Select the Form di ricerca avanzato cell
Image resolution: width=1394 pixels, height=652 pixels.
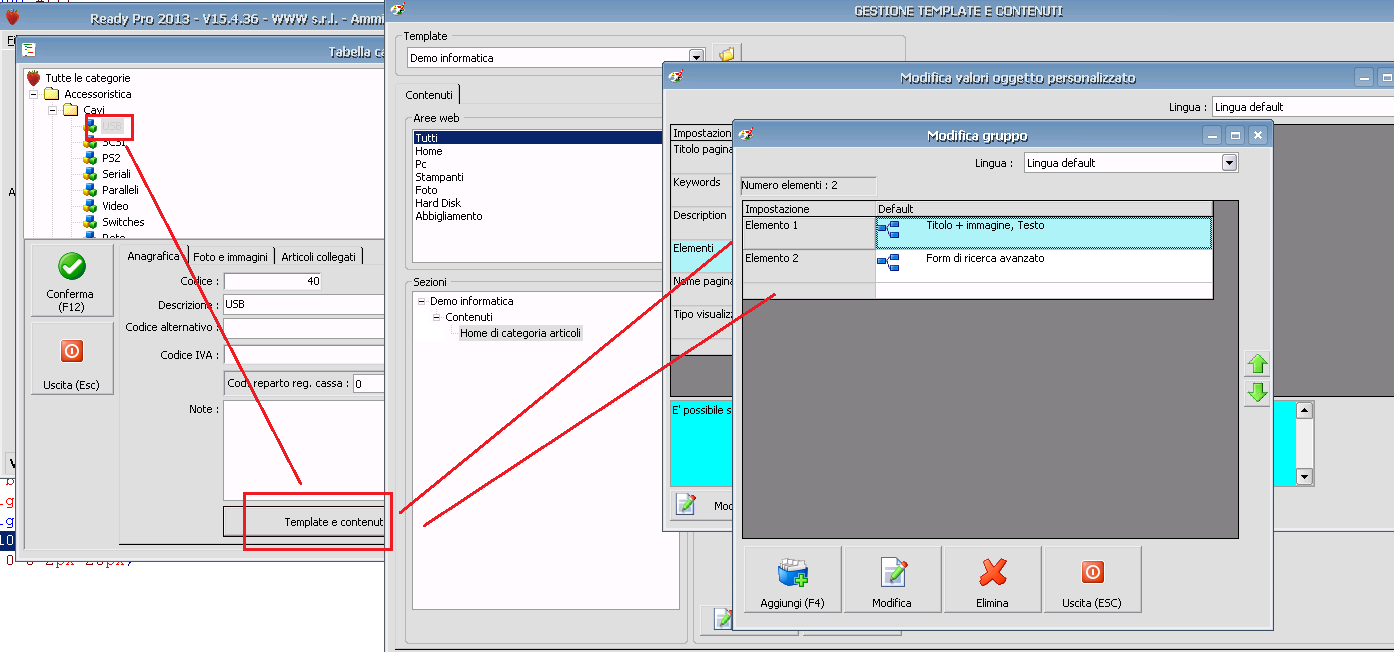[x=1044, y=265]
